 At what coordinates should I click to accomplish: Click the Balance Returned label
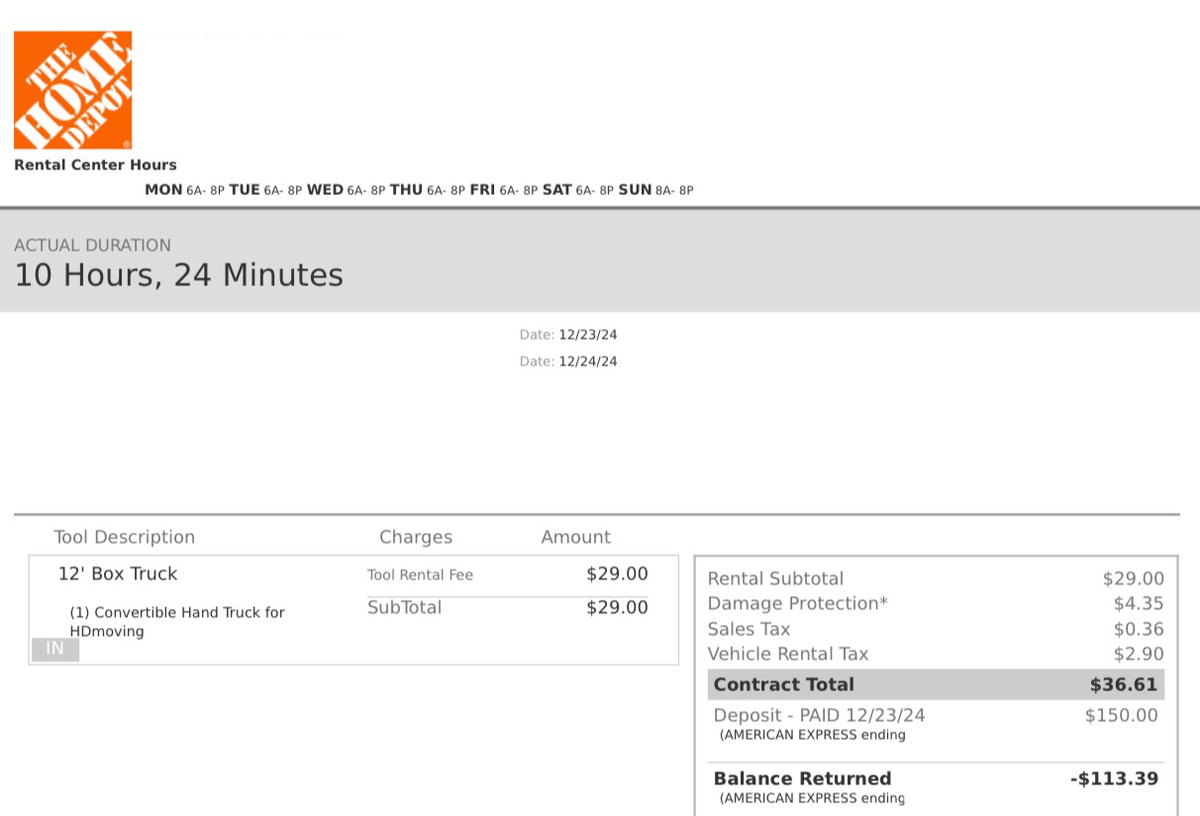click(x=802, y=779)
